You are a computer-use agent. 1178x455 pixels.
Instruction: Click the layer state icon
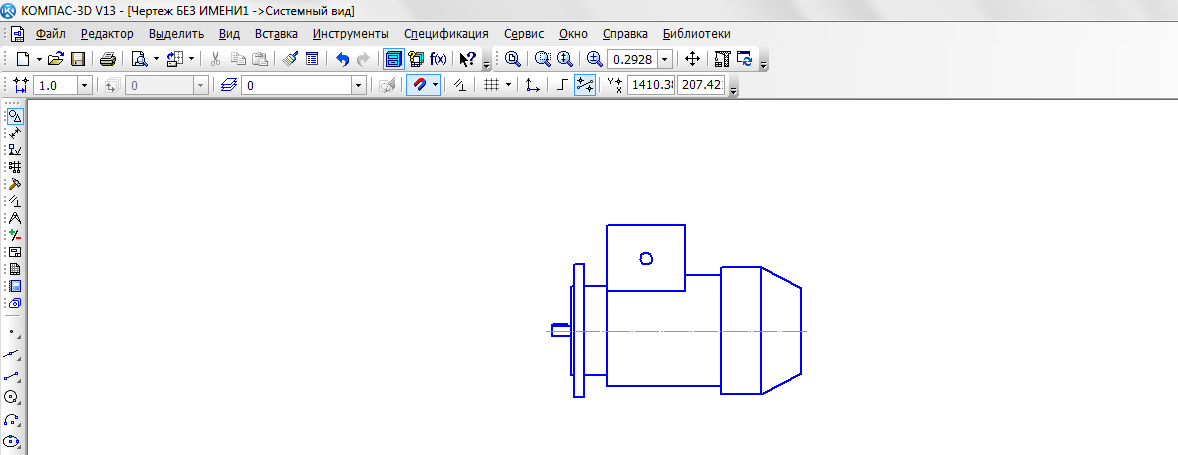[229, 86]
